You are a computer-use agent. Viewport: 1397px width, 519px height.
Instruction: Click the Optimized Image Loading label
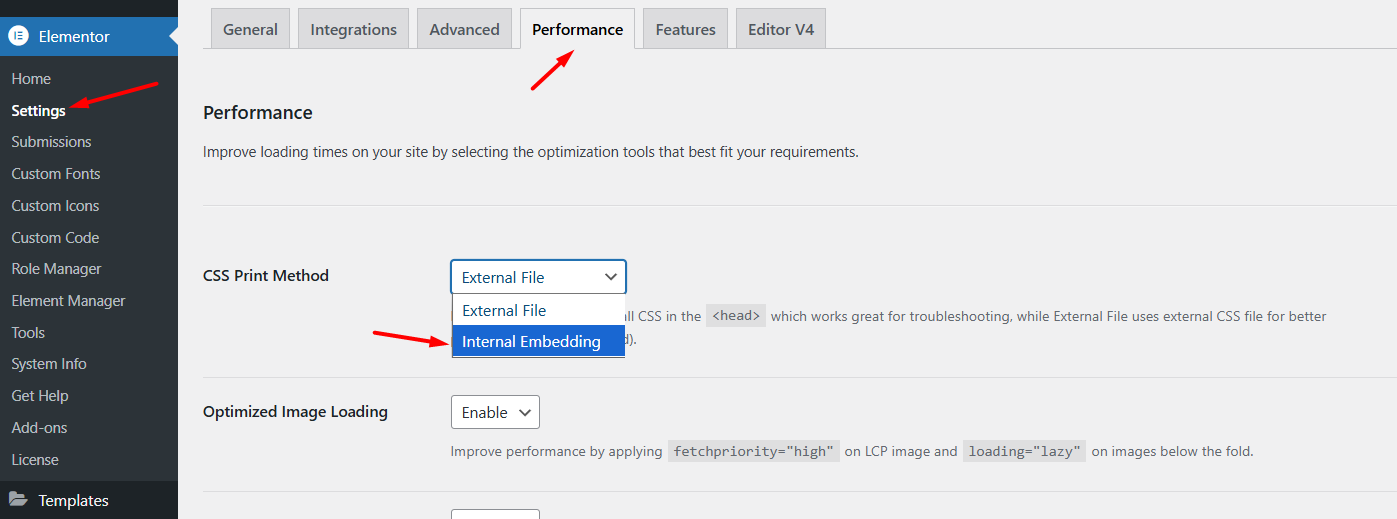295,411
